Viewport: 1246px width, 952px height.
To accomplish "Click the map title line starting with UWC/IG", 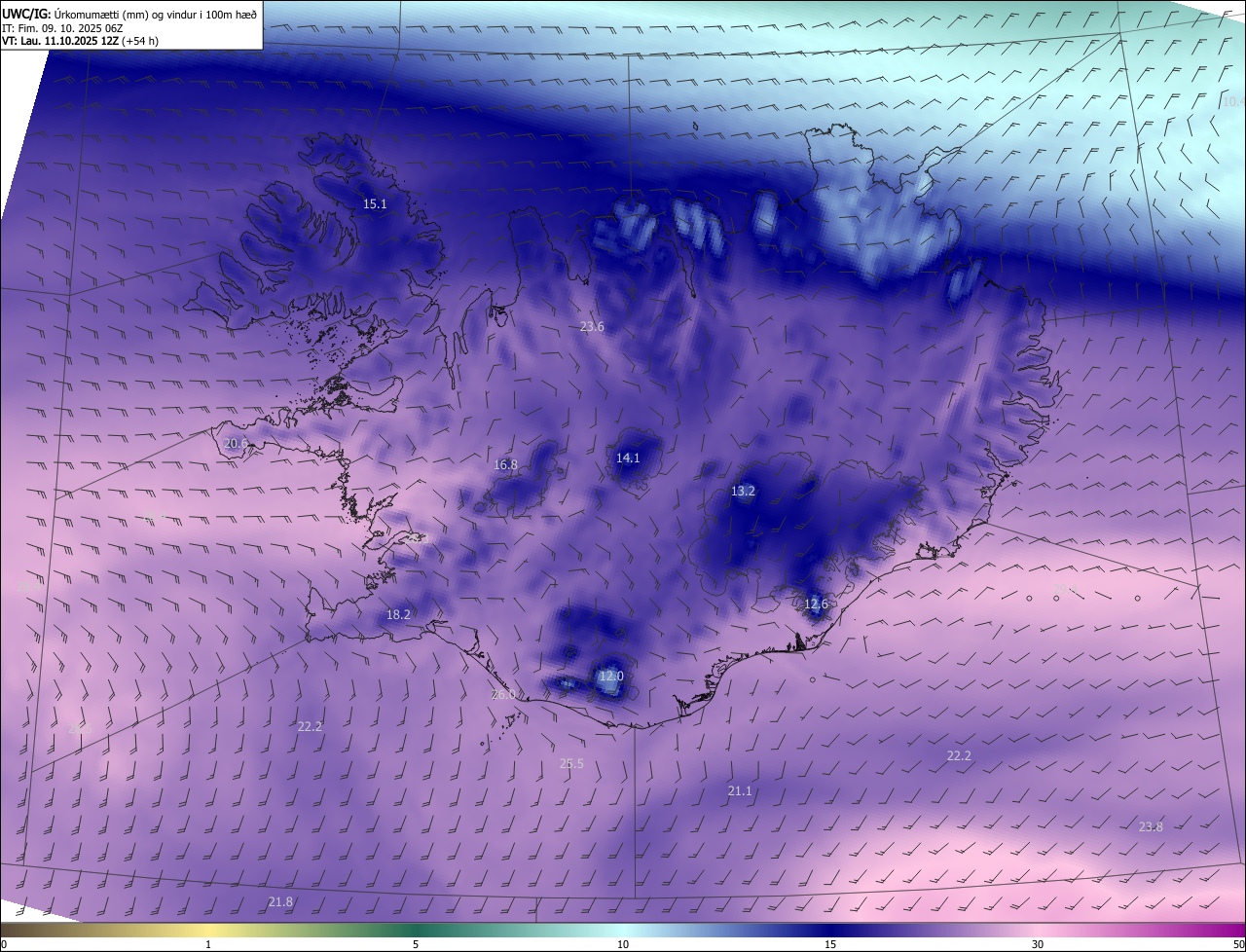I will [129, 14].
